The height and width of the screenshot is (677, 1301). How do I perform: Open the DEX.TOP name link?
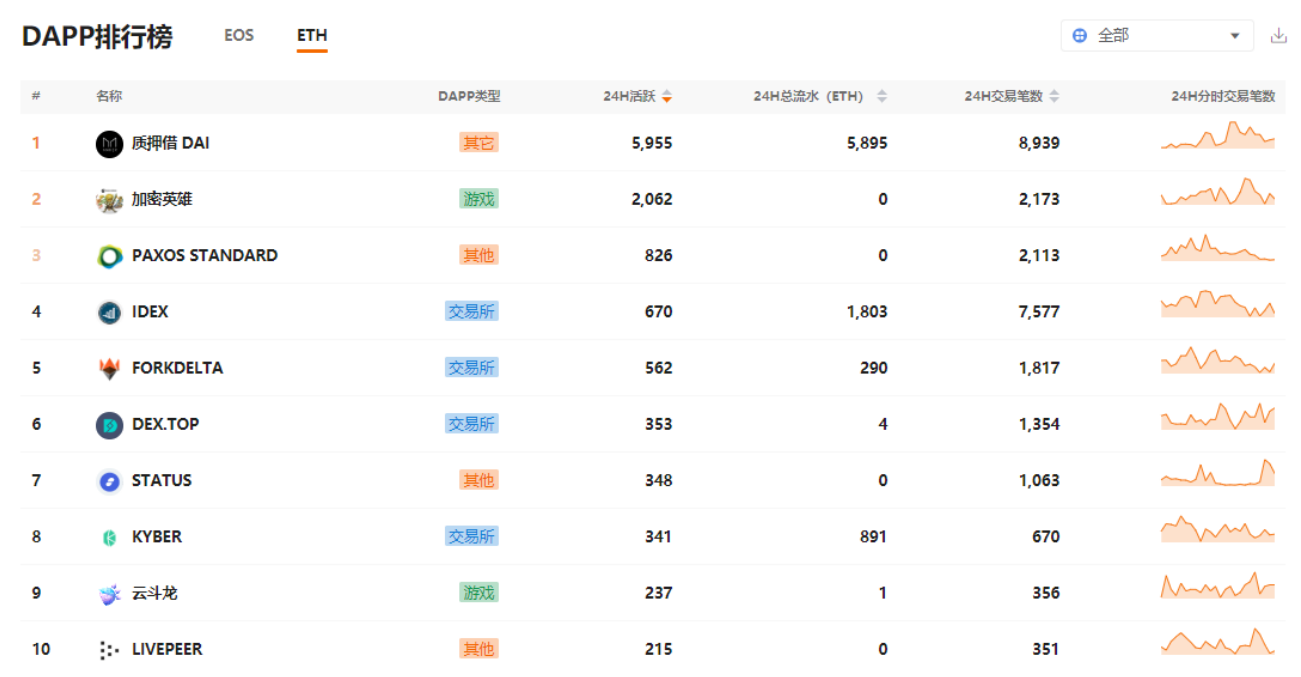165,424
